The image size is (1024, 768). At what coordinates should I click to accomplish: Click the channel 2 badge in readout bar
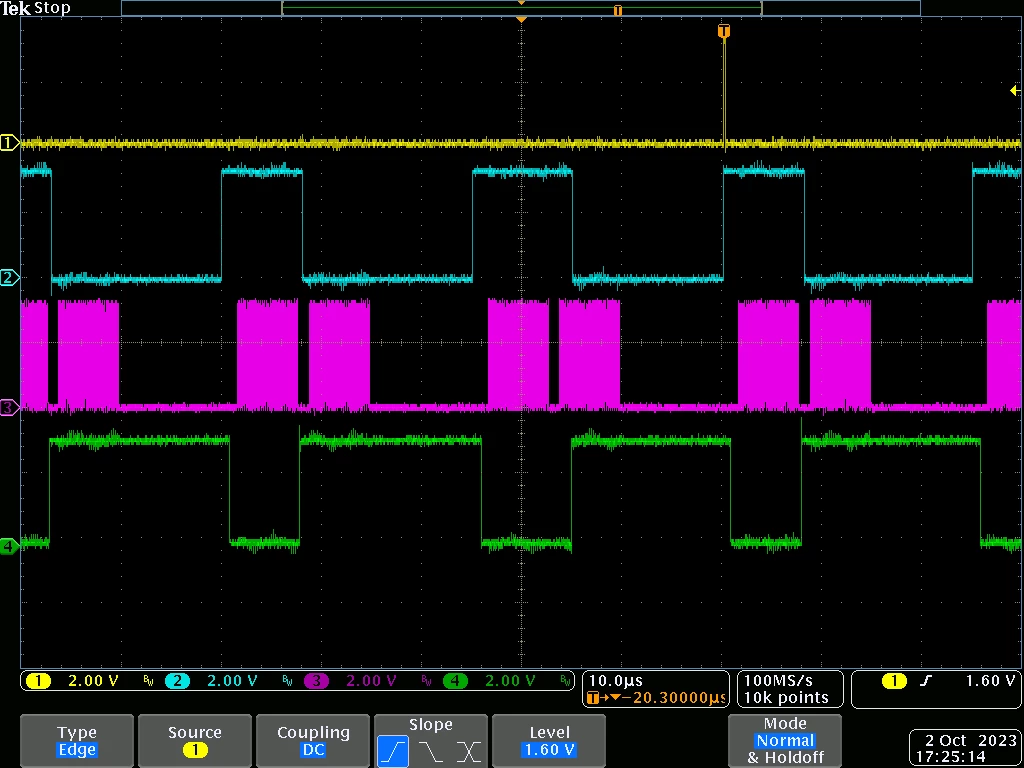[x=177, y=681]
